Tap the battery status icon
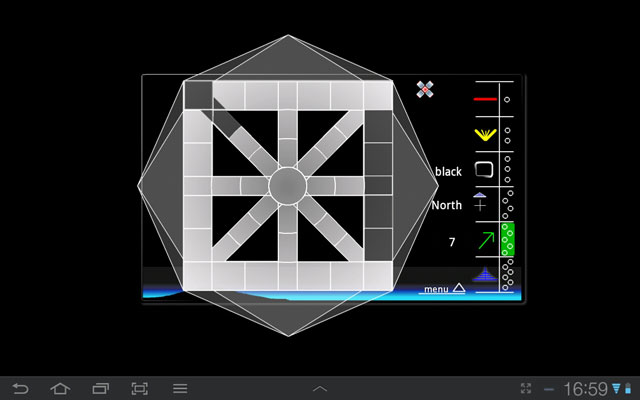This screenshot has width=640, height=400. pos(628,389)
